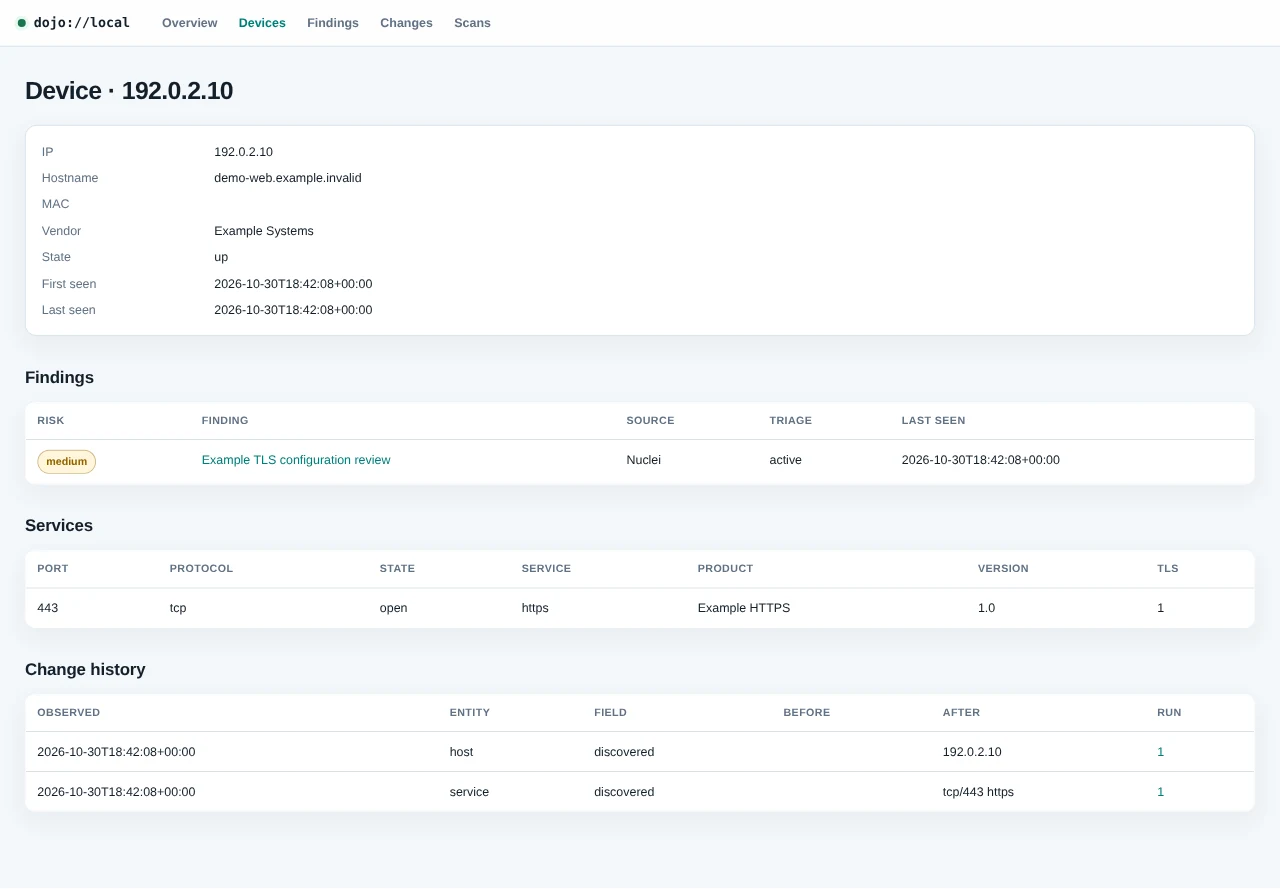Click the tcp protocol cell

[x=178, y=608]
